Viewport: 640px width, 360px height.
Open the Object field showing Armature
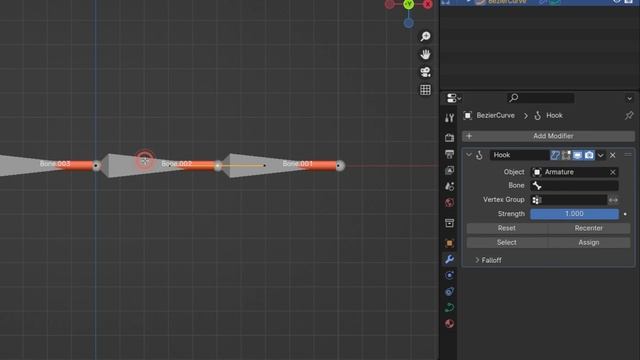tap(574, 172)
